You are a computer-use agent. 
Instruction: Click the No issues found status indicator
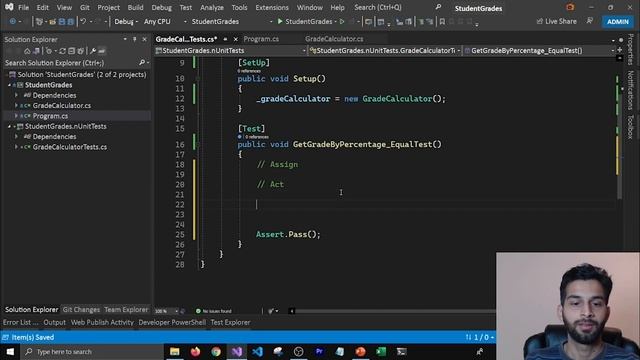tap(213, 311)
